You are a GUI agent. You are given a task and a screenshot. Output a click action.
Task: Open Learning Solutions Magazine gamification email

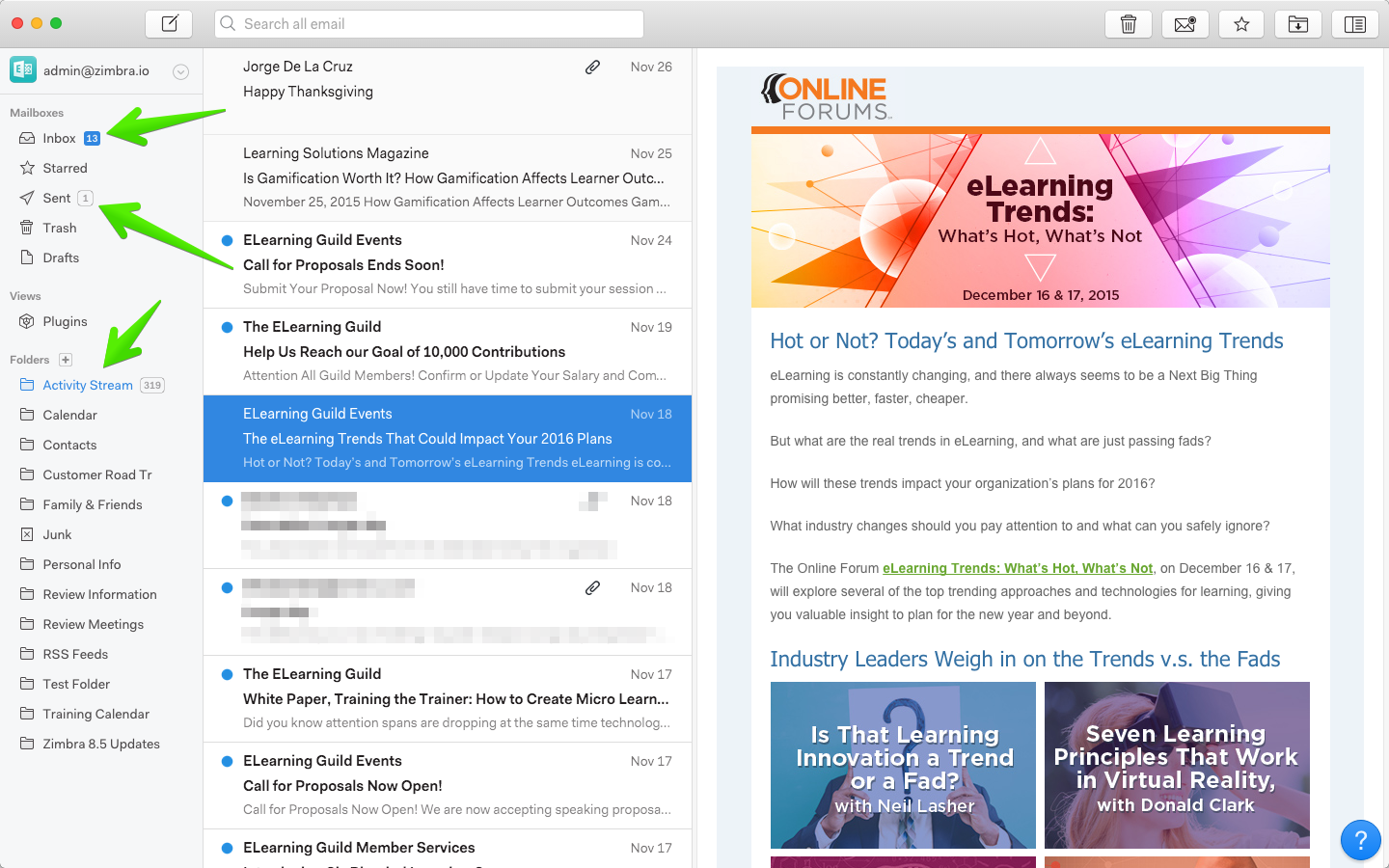(x=448, y=178)
